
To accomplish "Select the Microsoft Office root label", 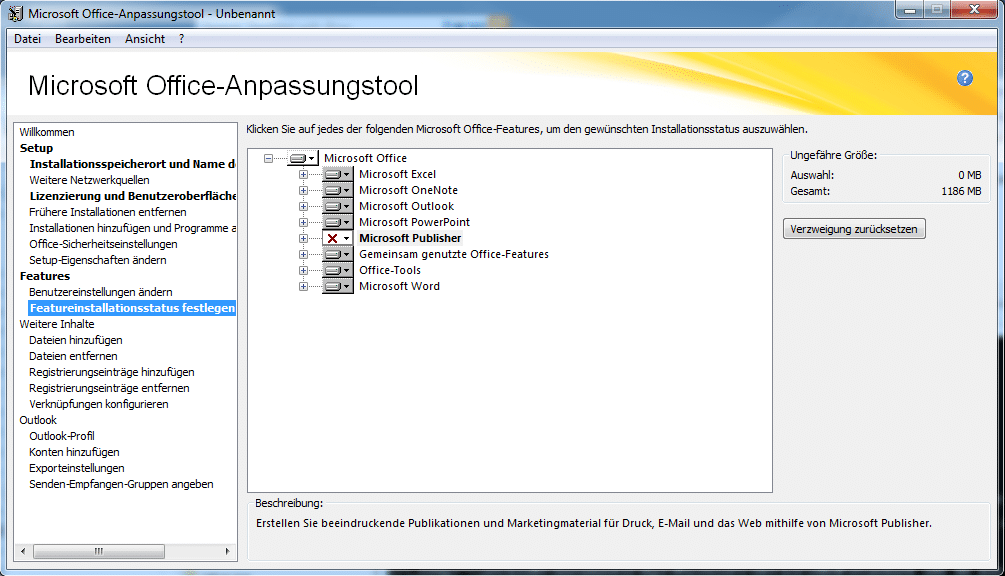I will click(x=365, y=158).
